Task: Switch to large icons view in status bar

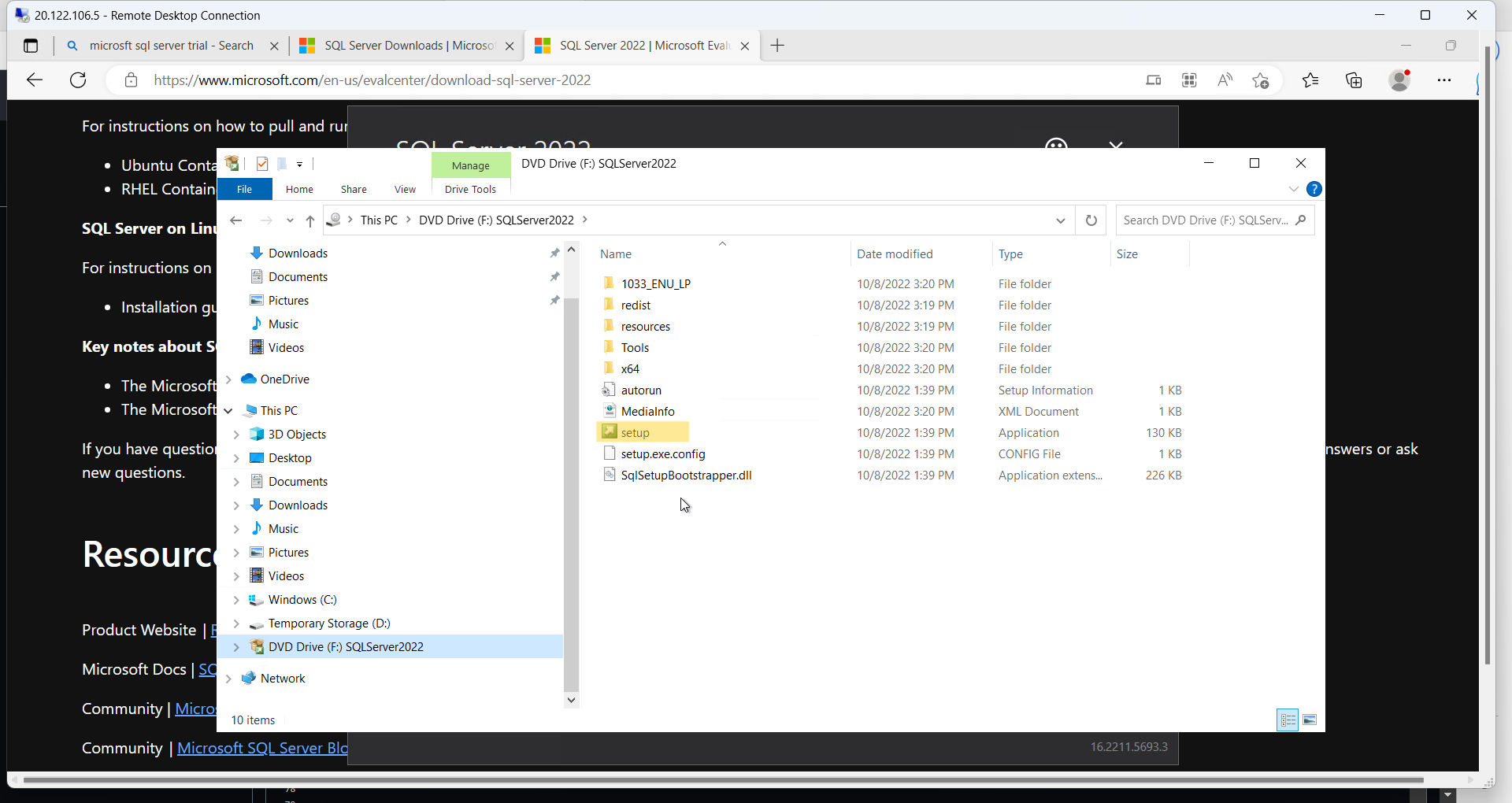Action: [x=1310, y=720]
